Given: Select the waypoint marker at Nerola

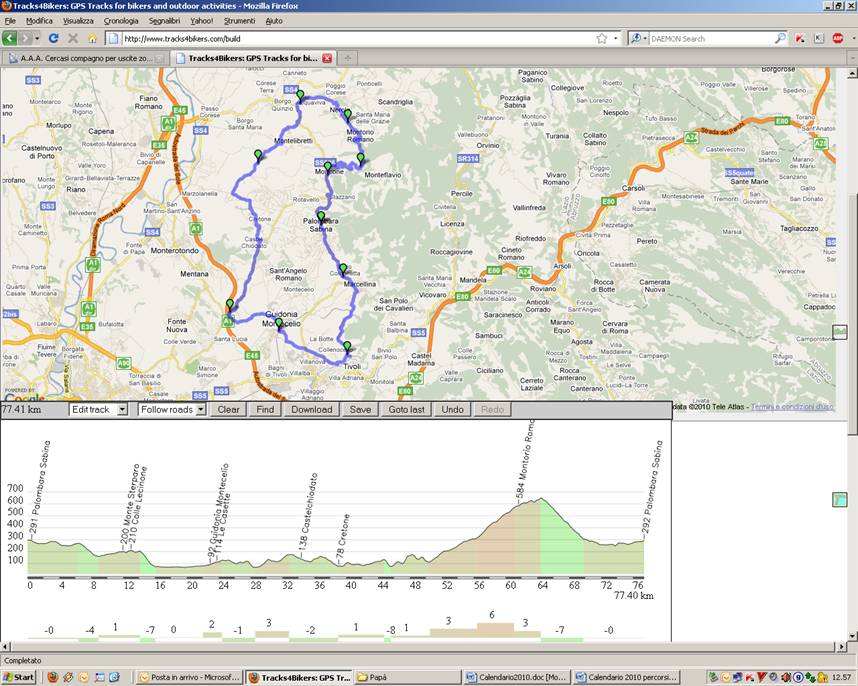Looking at the screenshot, I should [347, 115].
